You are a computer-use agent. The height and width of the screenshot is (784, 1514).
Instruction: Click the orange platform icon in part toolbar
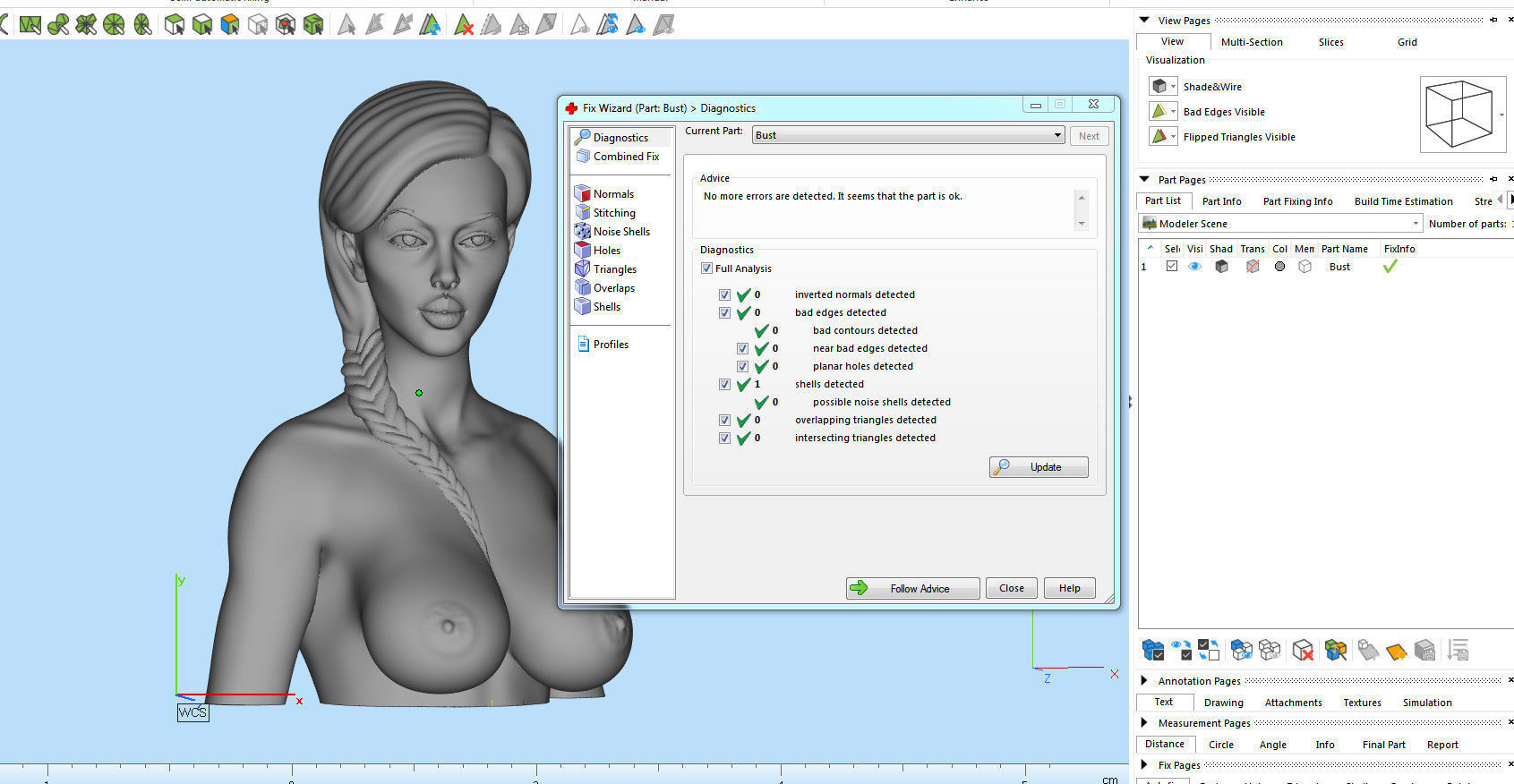click(1397, 651)
